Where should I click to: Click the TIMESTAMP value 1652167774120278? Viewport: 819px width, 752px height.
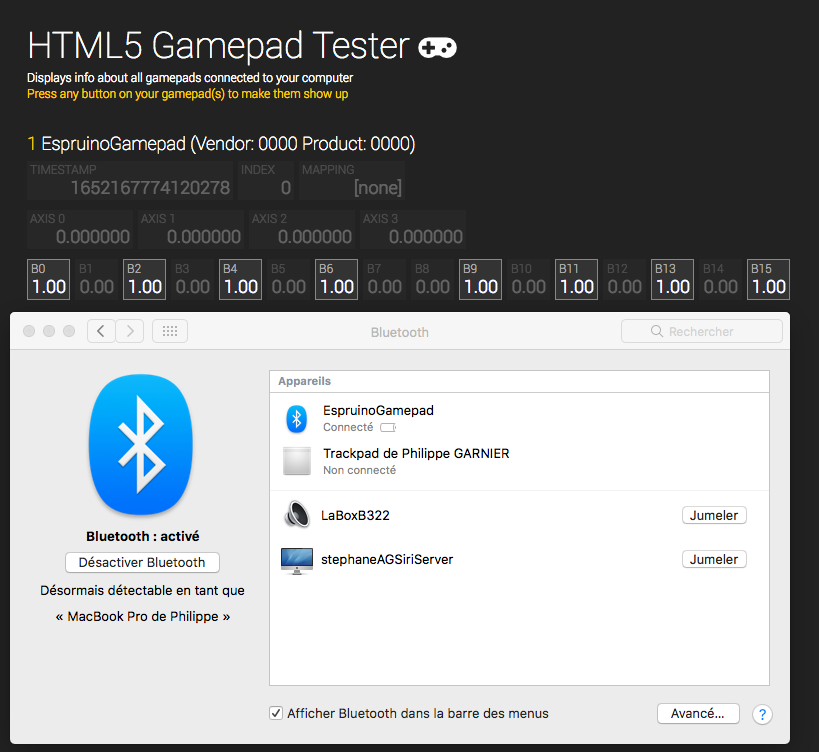pyautogui.click(x=150, y=187)
